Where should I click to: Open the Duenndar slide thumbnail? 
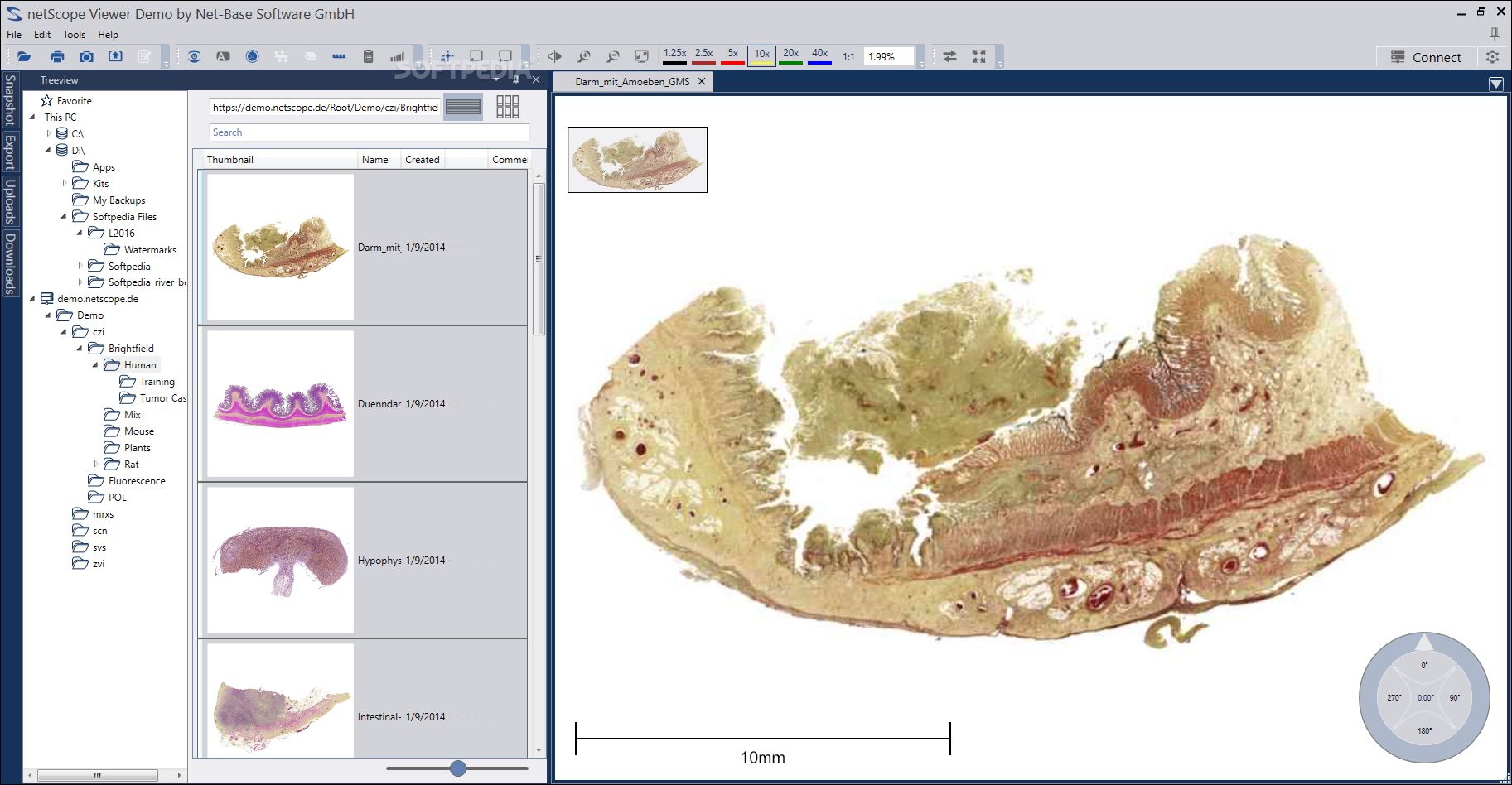click(280, 404)
